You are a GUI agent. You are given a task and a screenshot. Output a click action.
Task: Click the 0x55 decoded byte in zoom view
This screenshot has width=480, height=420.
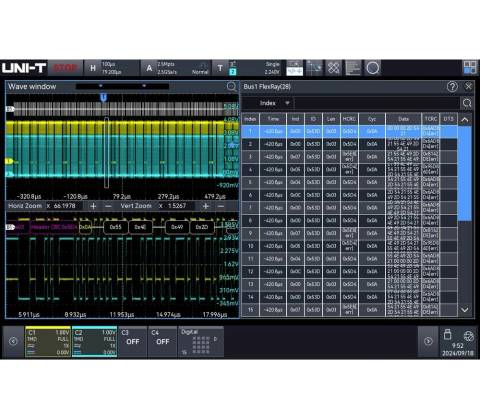point(115,227)
